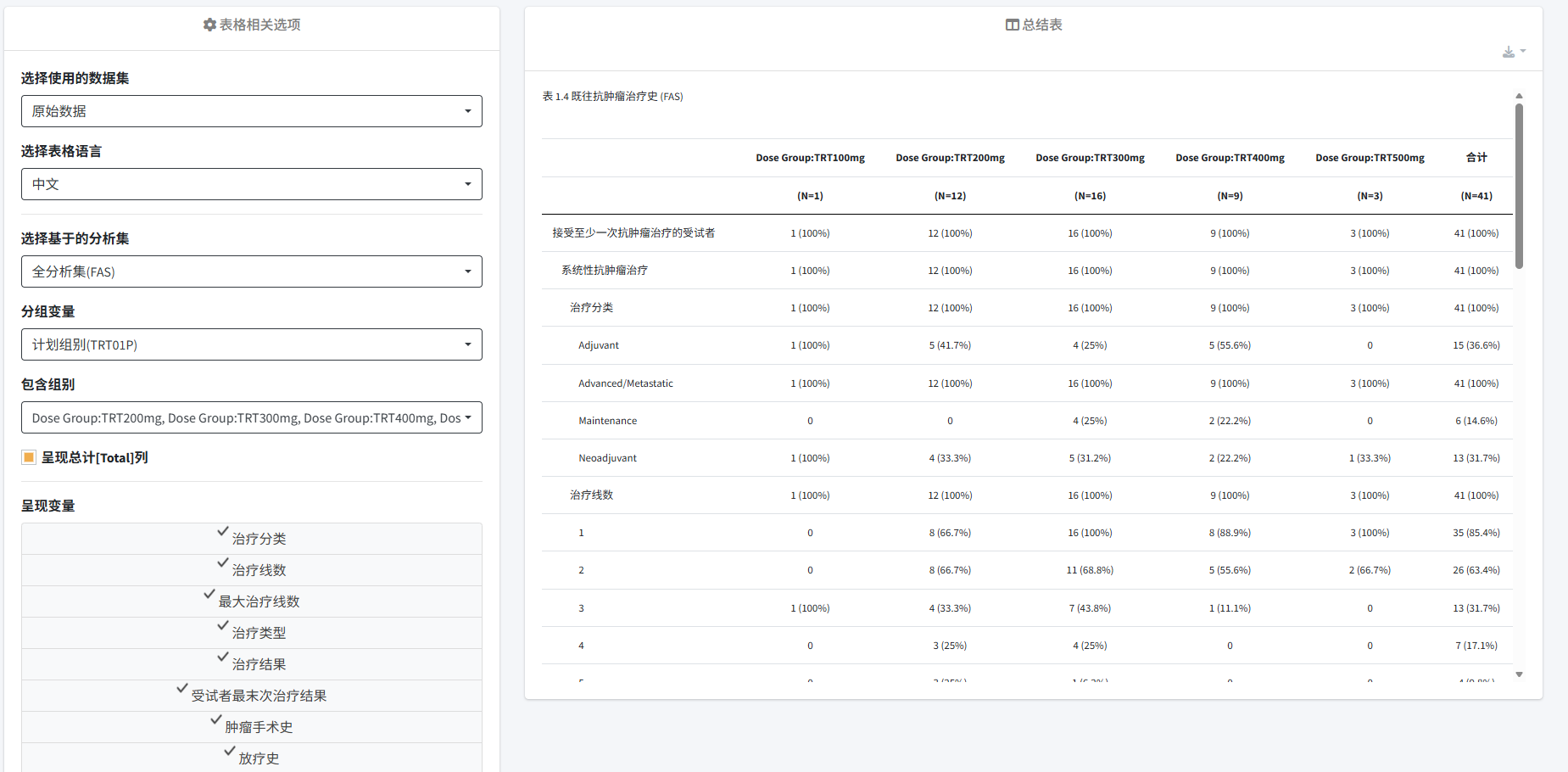
Task: Toggle the 呈现总计[Total]列 checkbox
Action: 29,457
